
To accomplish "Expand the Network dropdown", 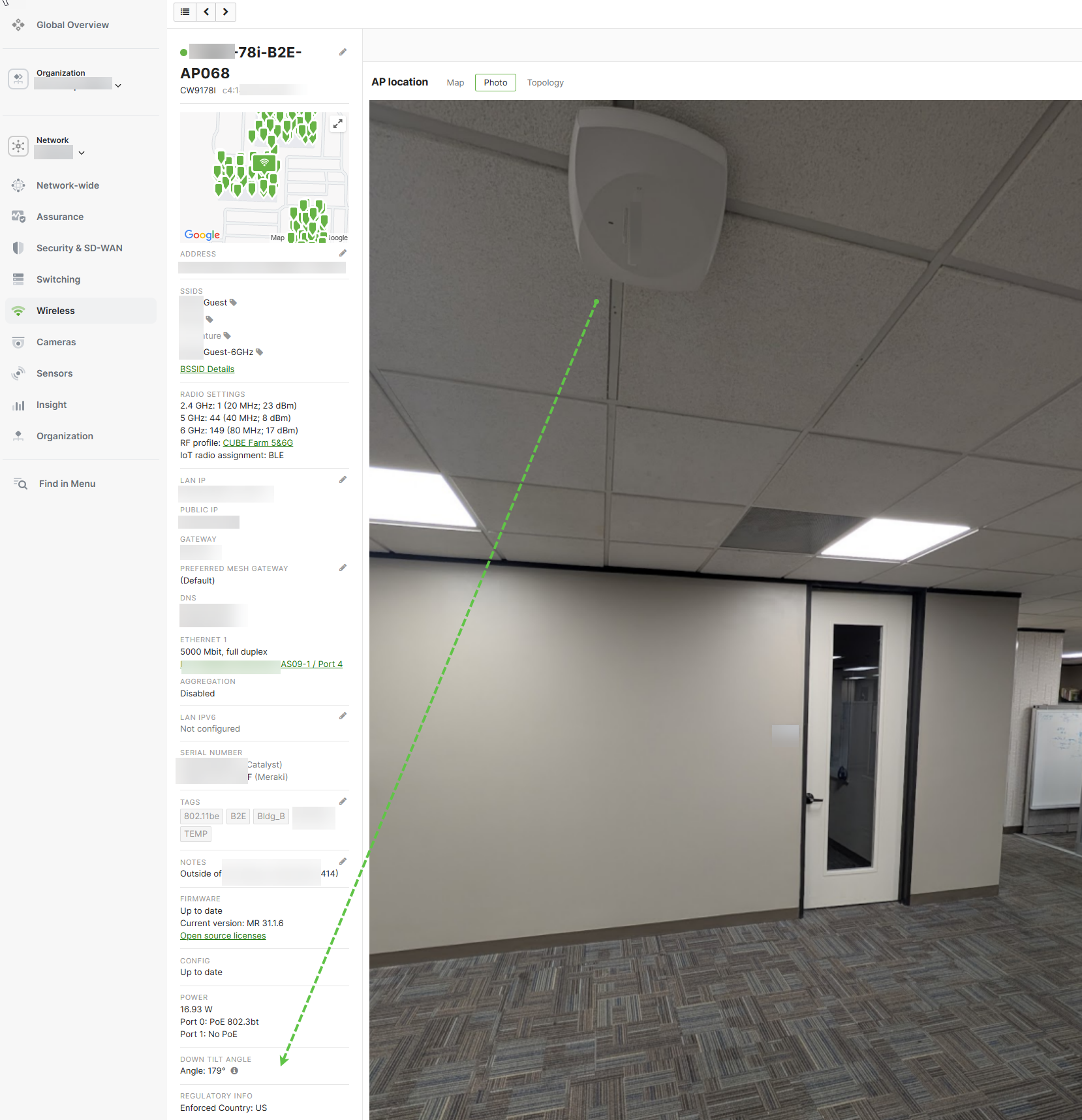I will click(x=81, y=153).
